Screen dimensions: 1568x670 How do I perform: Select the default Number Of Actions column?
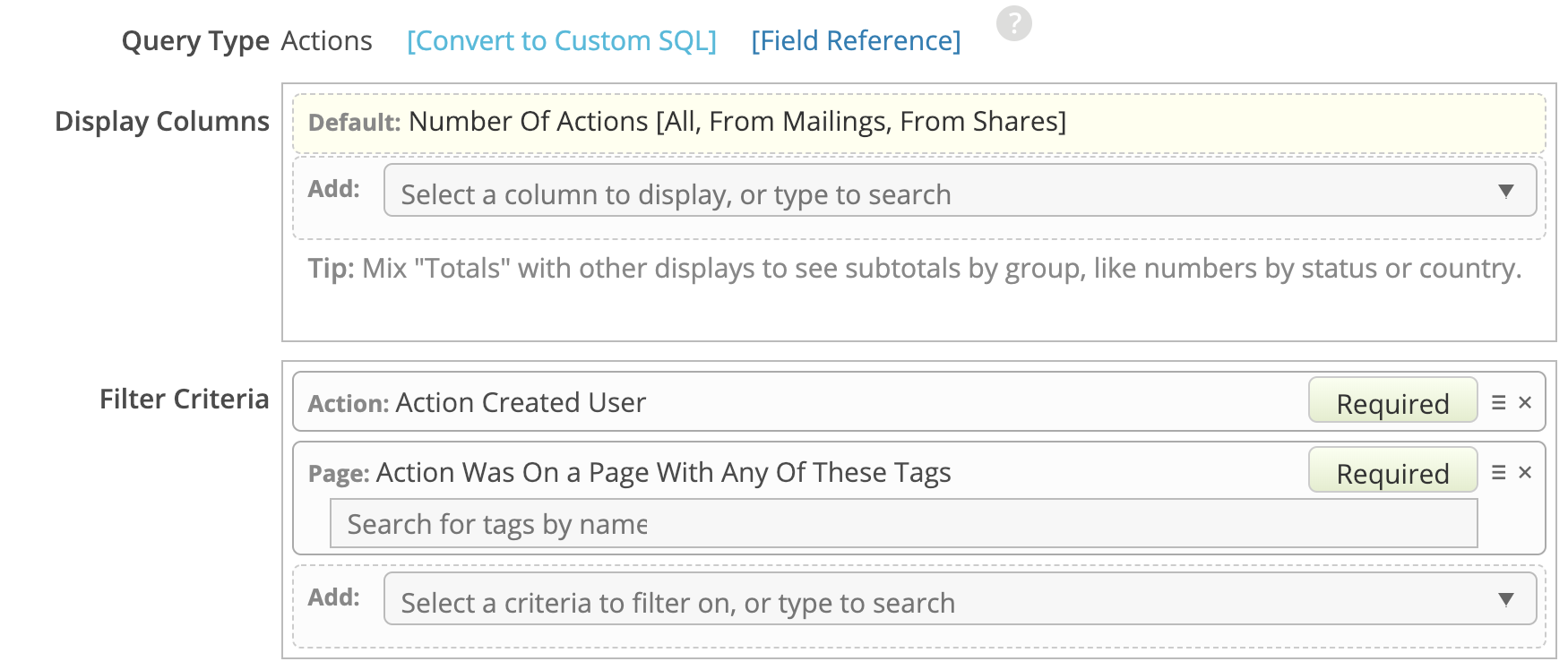[737, 122]
